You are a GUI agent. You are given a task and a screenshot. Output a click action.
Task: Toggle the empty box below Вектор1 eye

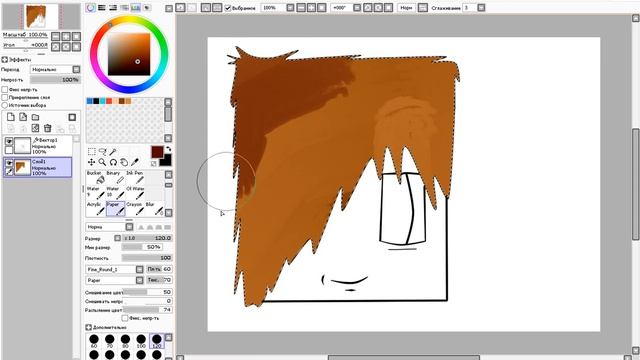pyautogui.click(x=9, y=151)
